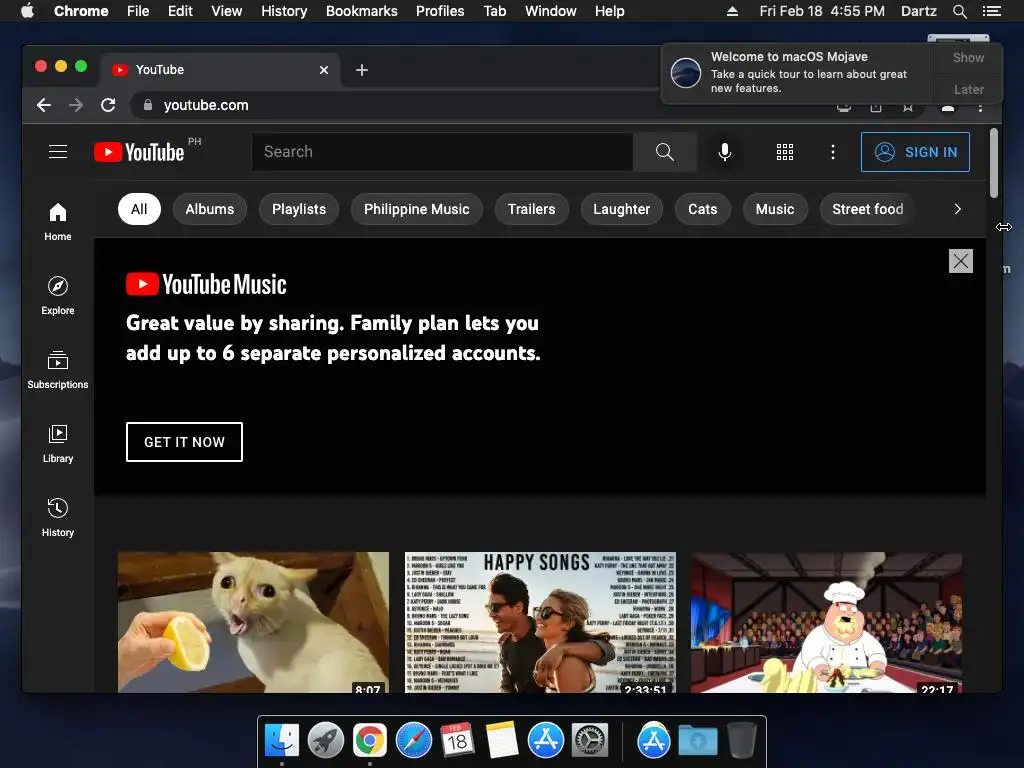Select the Albums filter chip
Image resolution: width=1024 pixels, height=768 pixels.
pyautogui.click(x=210, y=209)
